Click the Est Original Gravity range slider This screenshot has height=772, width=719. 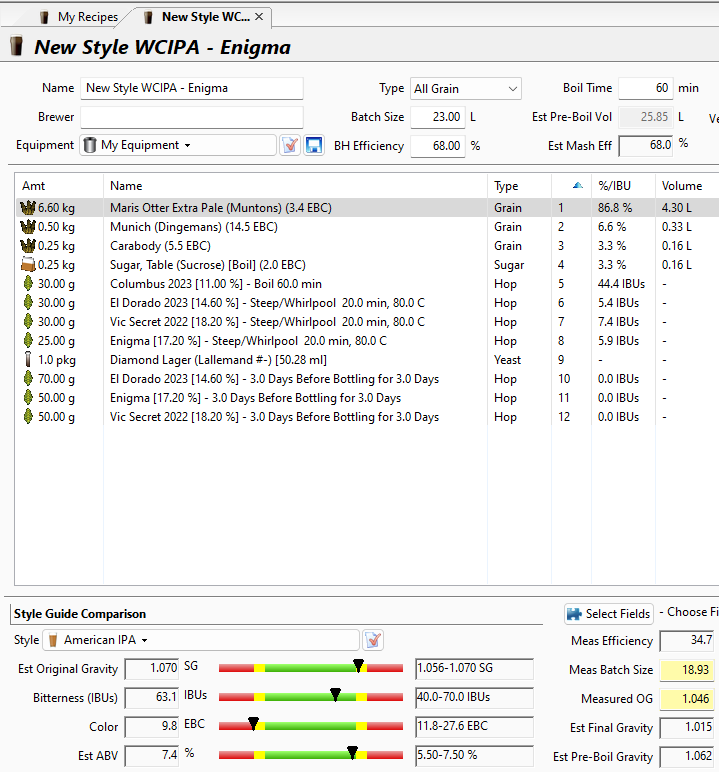tap(311, 668)
